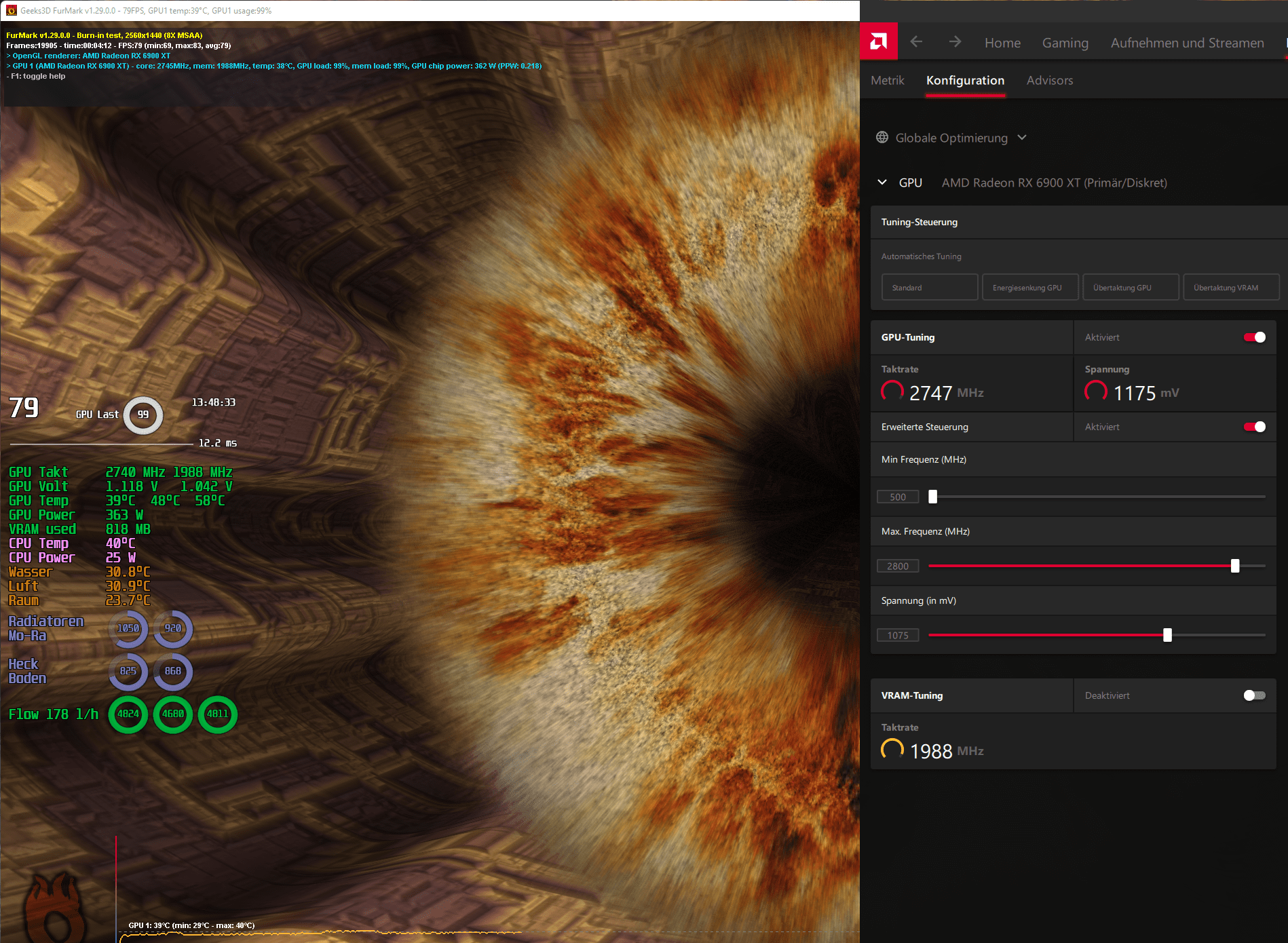
Task: Click the 'CPU Temp' overlay row
Action: coord(72,543)
